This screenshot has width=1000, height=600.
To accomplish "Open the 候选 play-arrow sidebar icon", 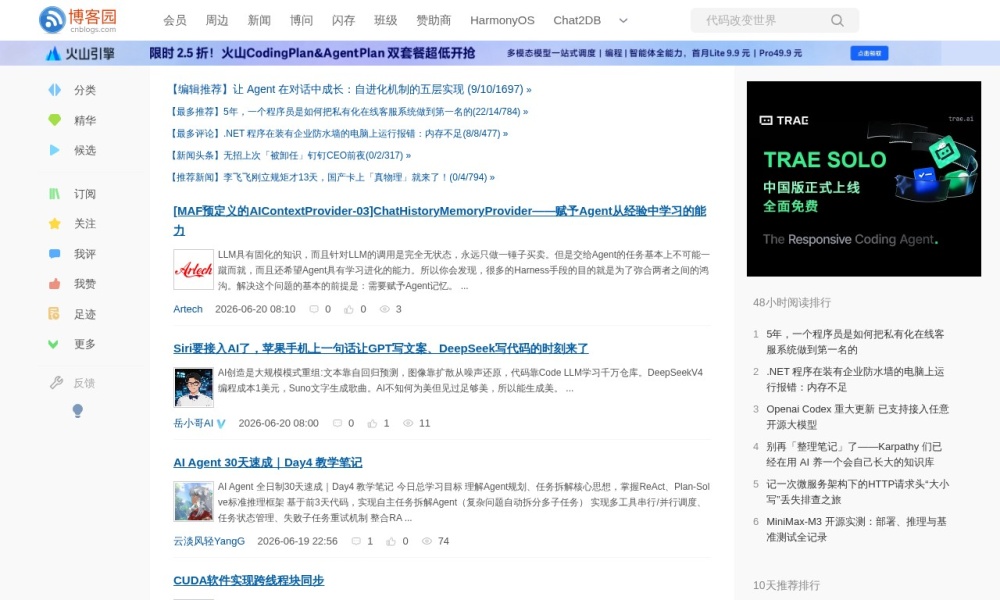I will tap(55, 150).
